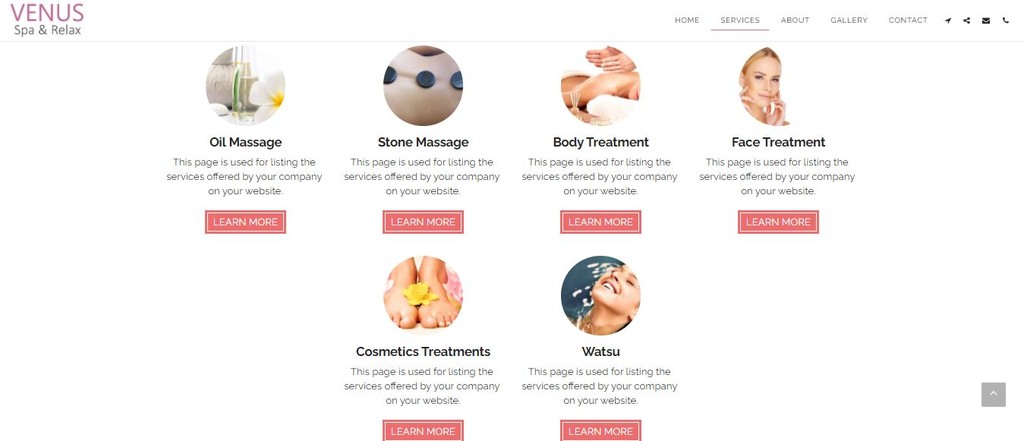Screen dimensions: 1024x441
Task: Go to the About page
Action: pyautogui.click(x=795, y=20)
